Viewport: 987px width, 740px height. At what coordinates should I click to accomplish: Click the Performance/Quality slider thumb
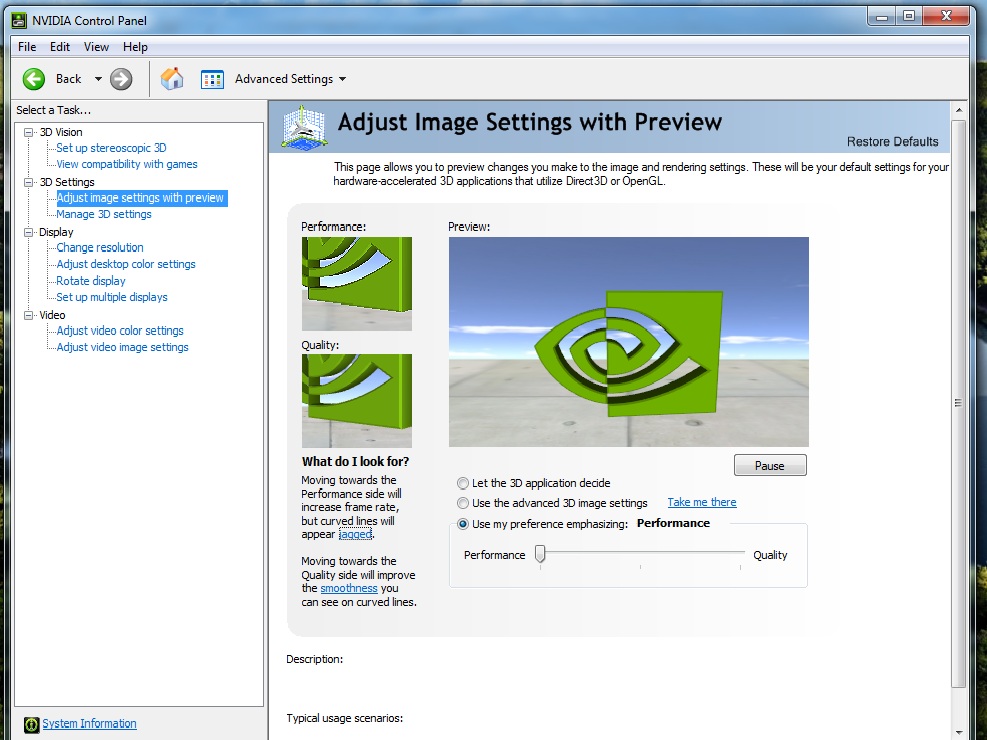(x=540, y=554)
